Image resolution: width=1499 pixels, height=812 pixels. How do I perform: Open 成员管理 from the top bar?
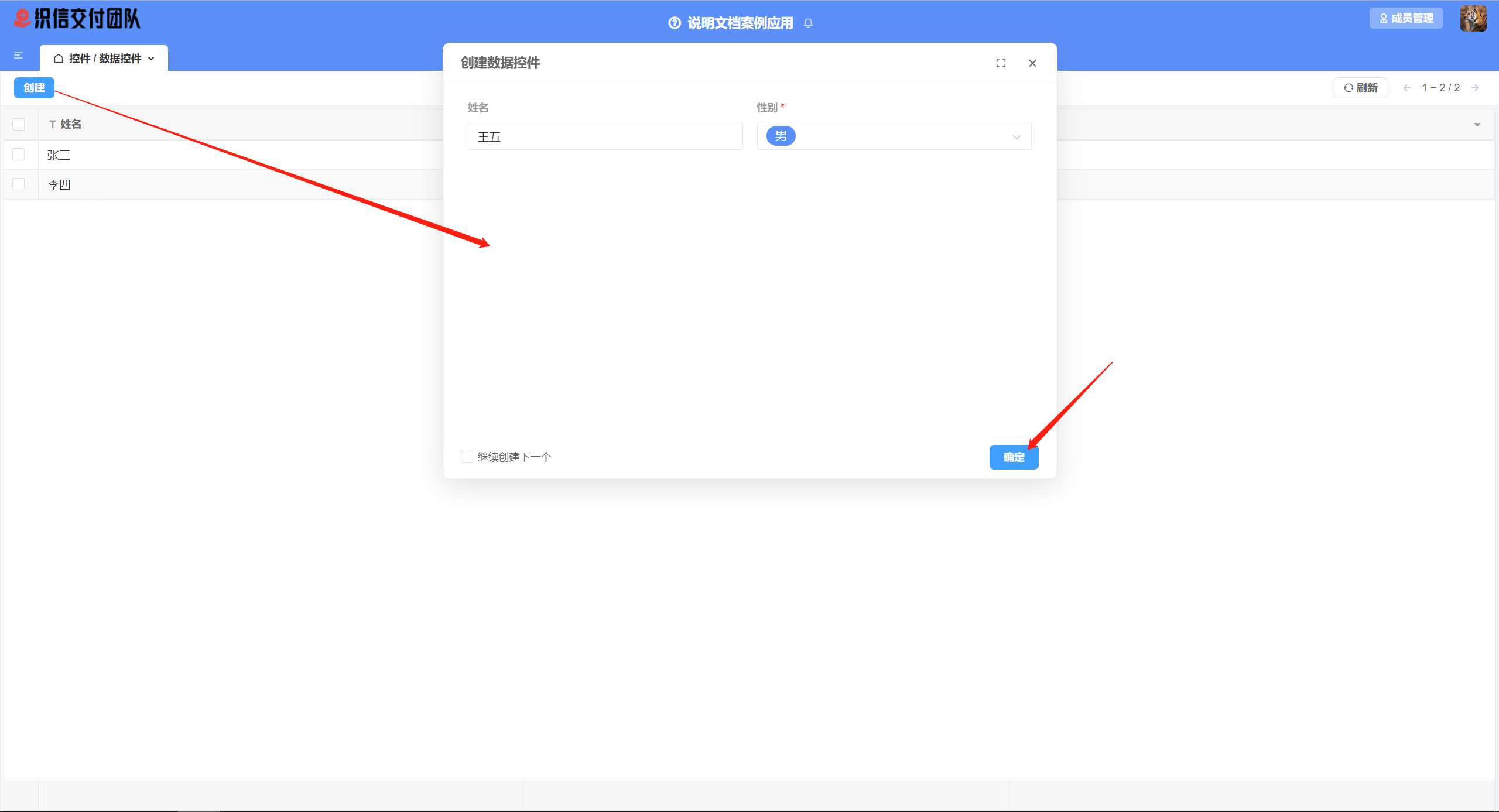coord(1406,18)
